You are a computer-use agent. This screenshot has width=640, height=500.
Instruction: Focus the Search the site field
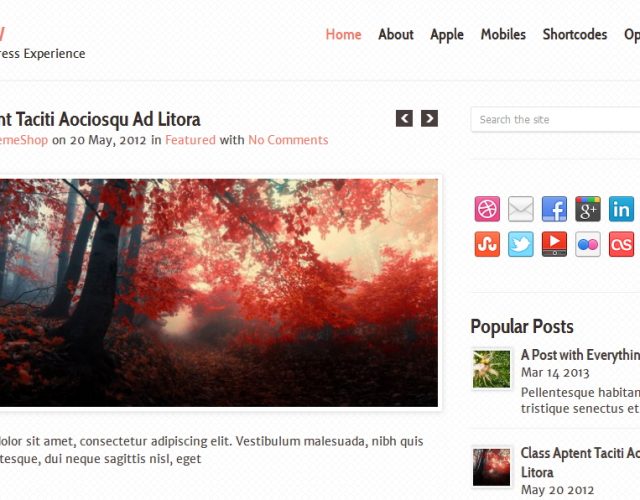[555, 120]
